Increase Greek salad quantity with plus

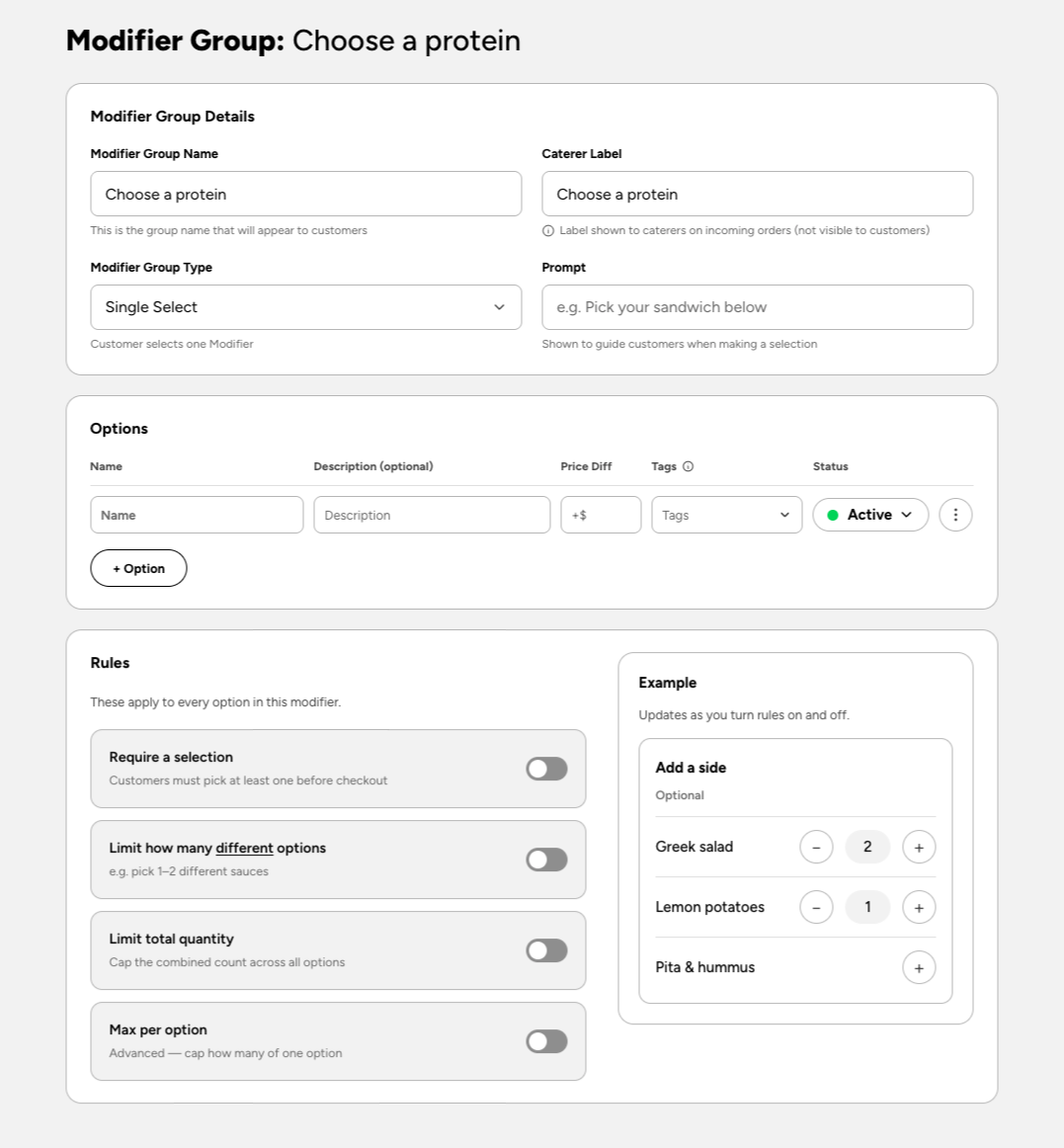pos(919,847)
